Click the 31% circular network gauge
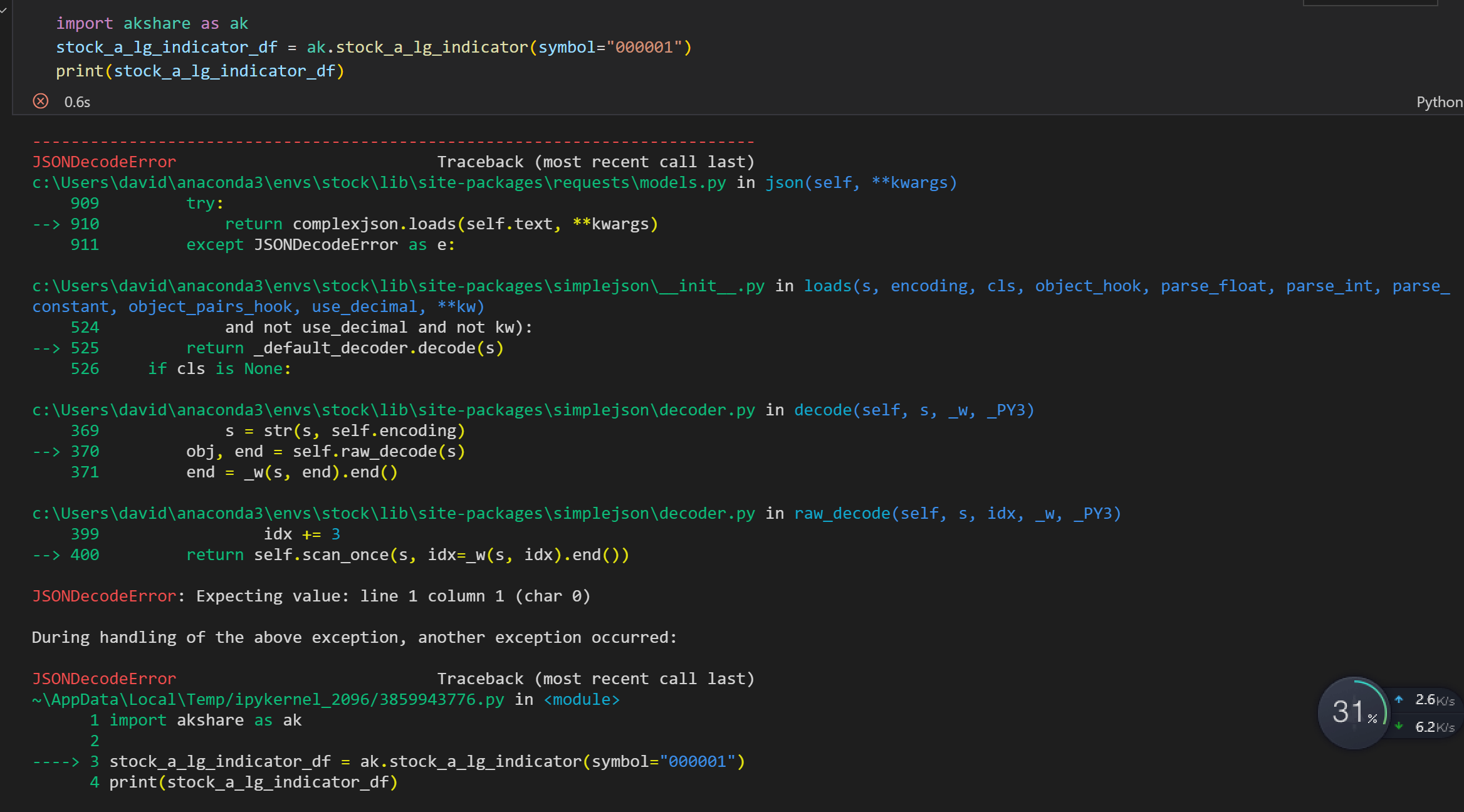 1352,712
